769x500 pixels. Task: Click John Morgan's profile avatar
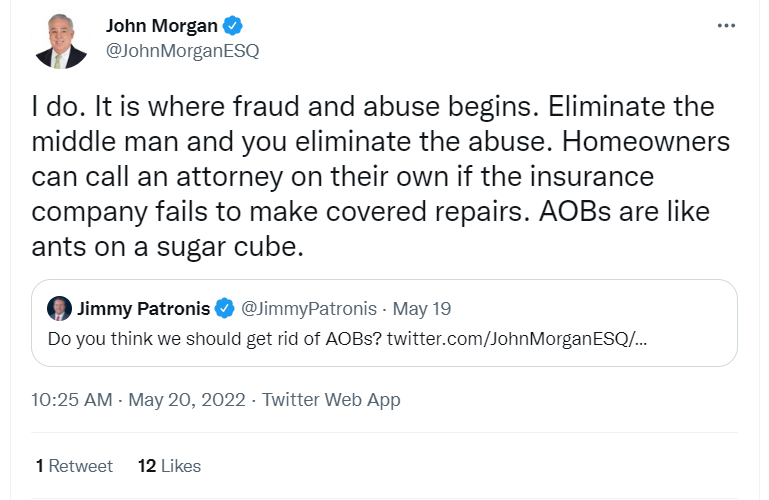pos(61,42)
